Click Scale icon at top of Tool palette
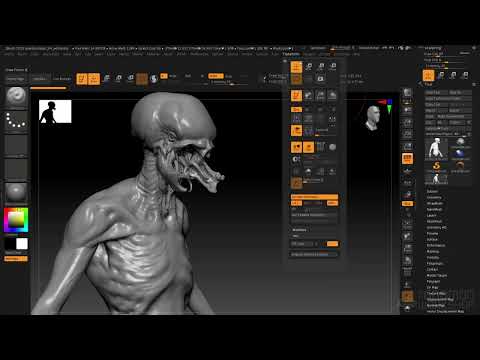480x360 pixels. tap(453, 75)
